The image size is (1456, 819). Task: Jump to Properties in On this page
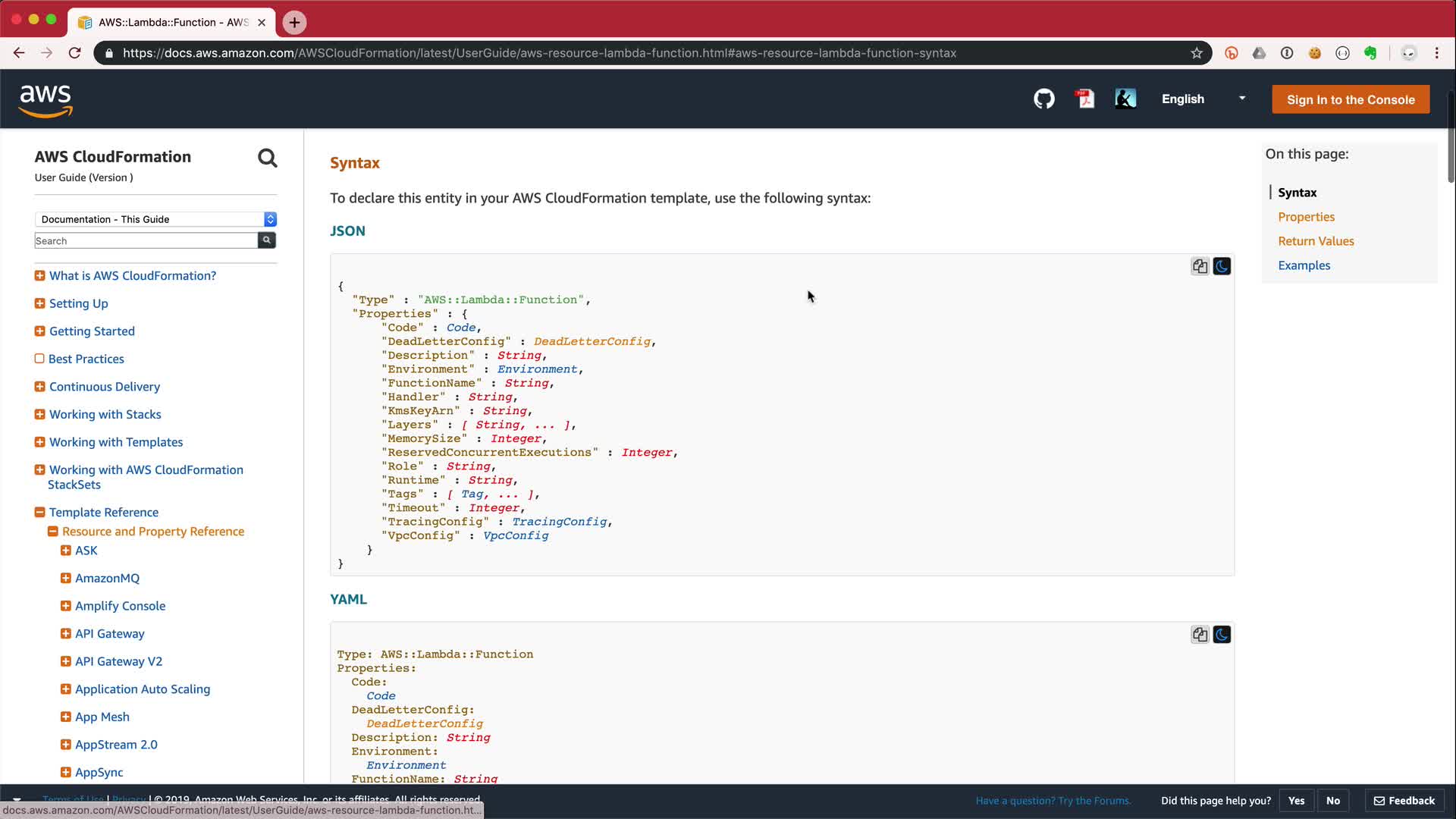(1306, 217)
